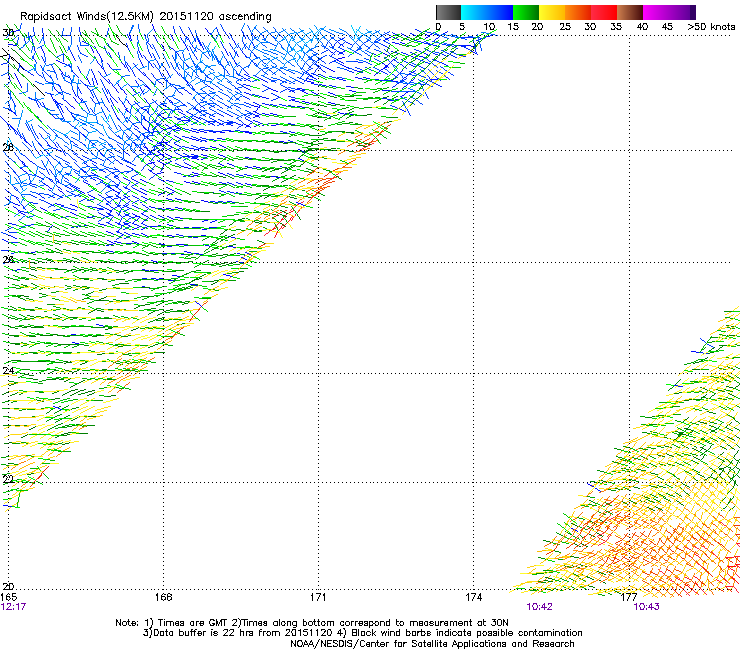Click the 'Times are GMT' note line
Screen dimensions: 740x650
tap(311, 623)
